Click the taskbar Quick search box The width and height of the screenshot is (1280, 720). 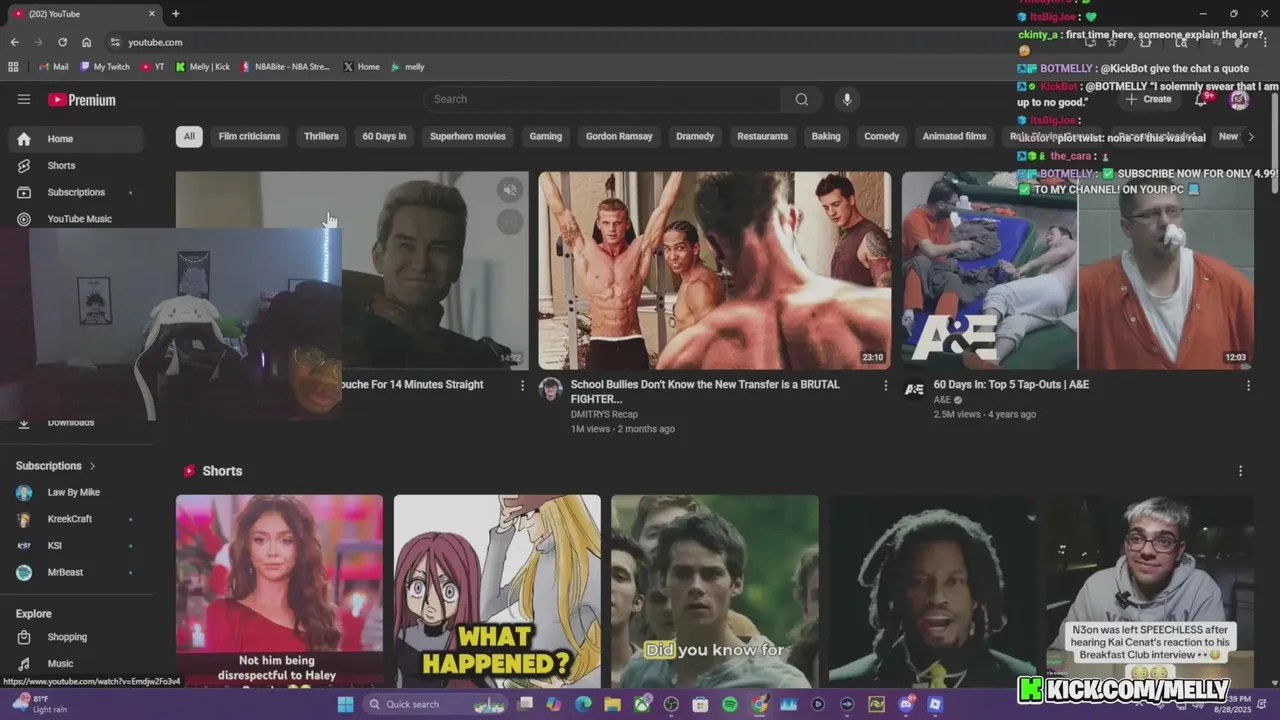click(435, 704)
